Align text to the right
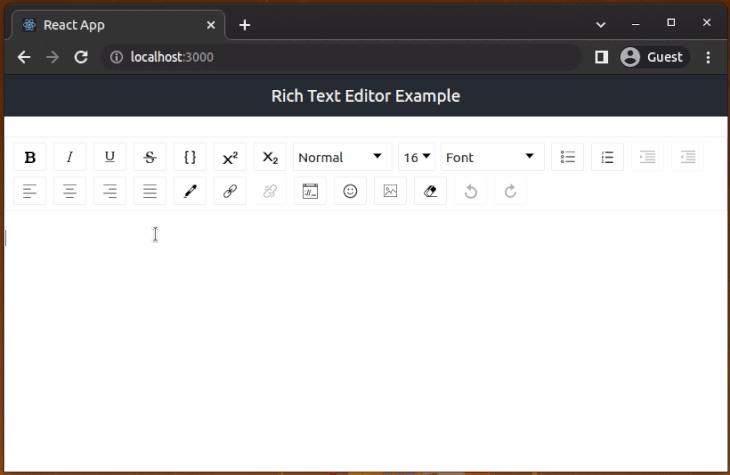Screen dimensions: 730x475 (x=110, y=191)
